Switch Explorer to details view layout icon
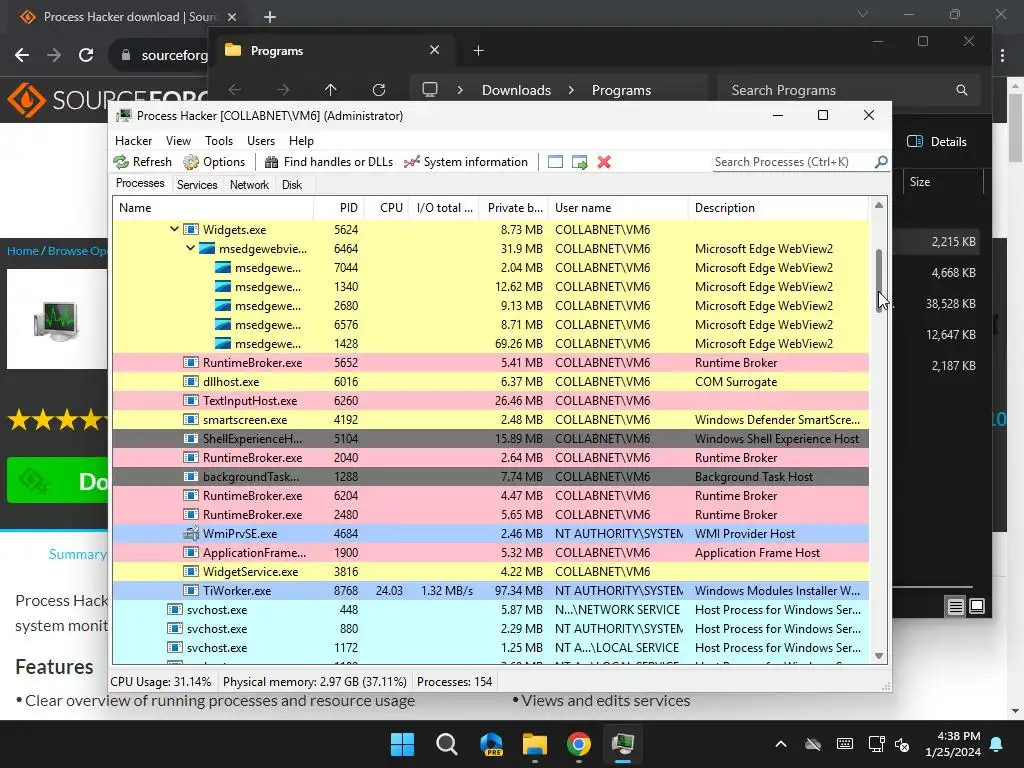The image size is (1024, 768). (x=955, y=607)
